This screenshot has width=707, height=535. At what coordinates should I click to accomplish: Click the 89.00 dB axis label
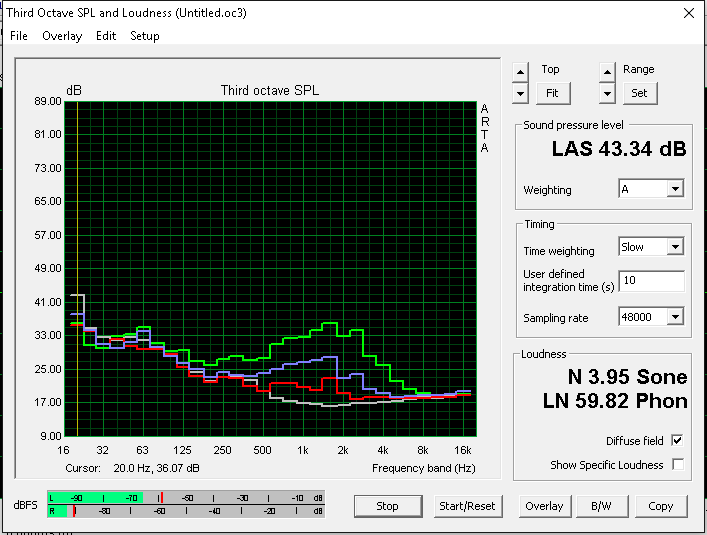(48, 101)
